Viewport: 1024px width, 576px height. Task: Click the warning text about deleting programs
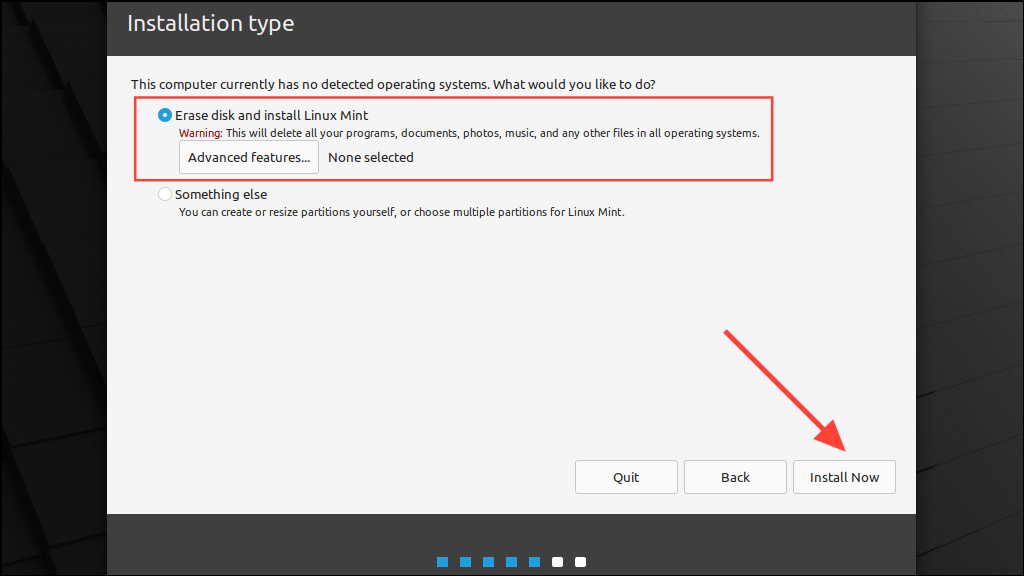click(468, 133)
